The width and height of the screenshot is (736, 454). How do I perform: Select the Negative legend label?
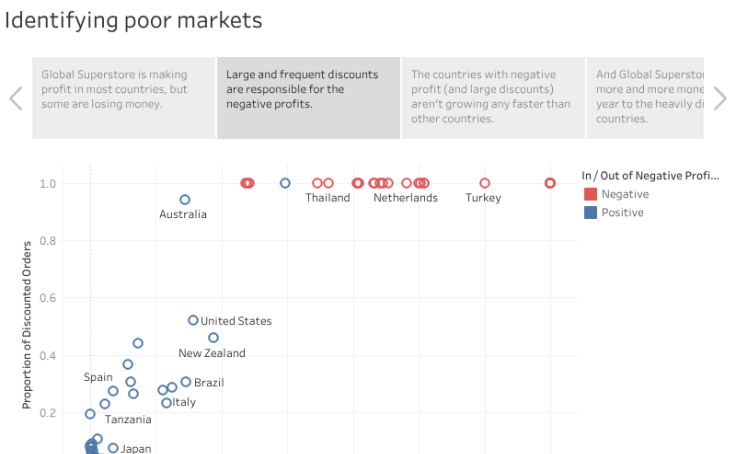(625, 194)
